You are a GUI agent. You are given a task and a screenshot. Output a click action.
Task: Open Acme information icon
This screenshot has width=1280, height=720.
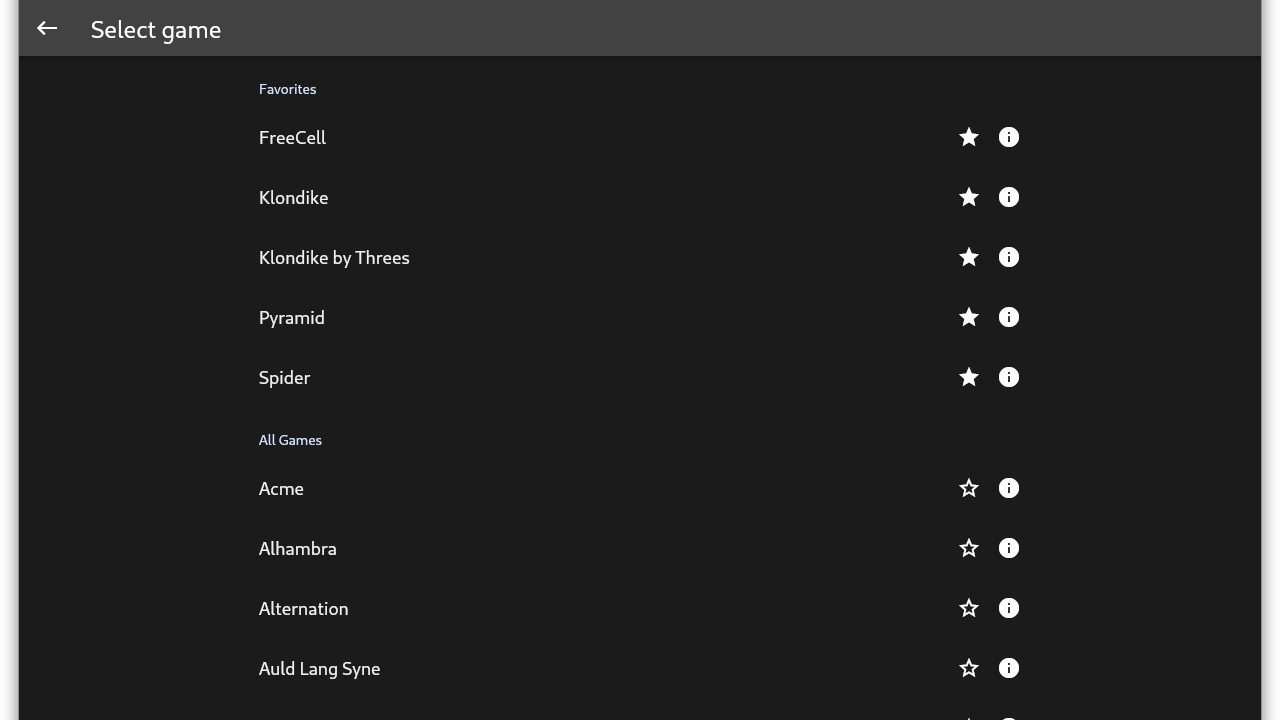(1008, 488)
